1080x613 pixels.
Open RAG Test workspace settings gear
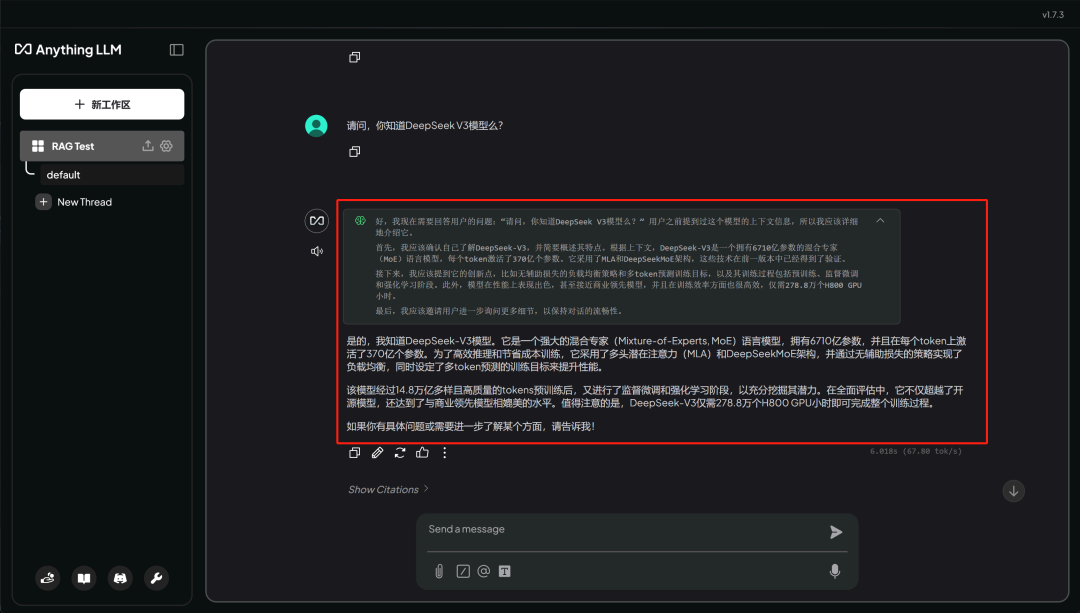pos(166,146)
